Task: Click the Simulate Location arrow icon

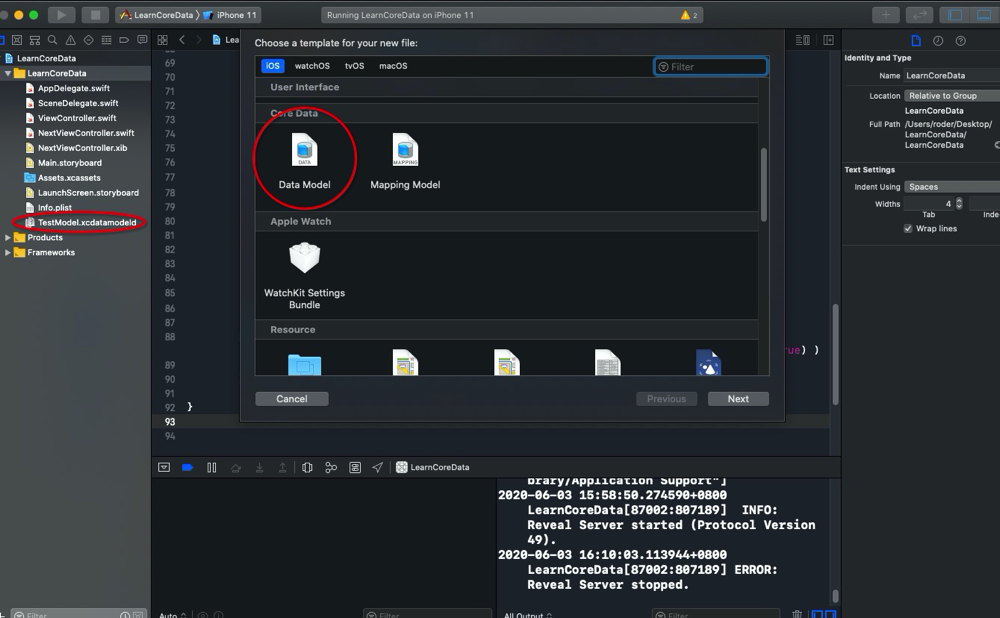Action: 378,467
